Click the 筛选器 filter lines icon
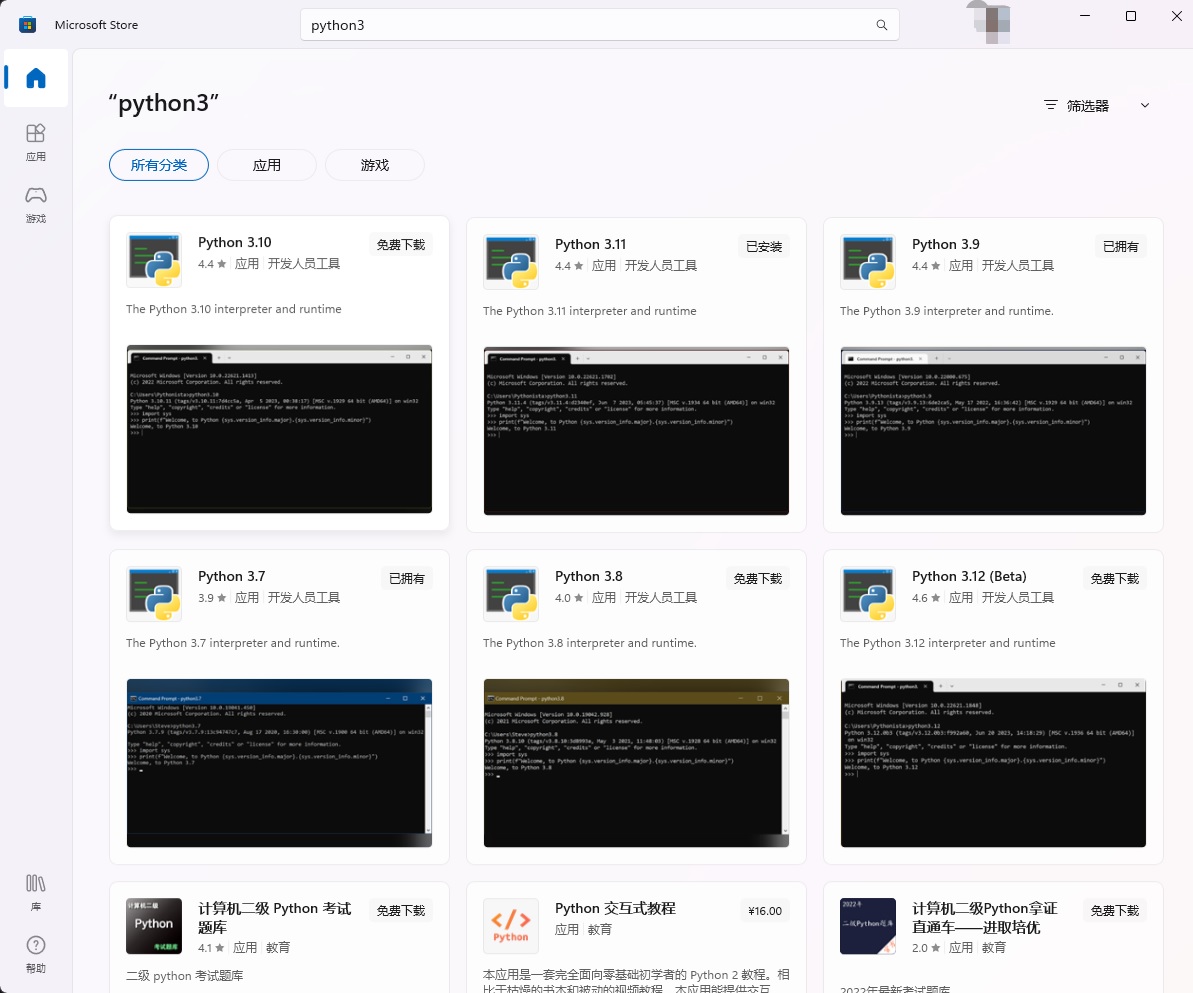Screen dimensions: 1193x993 tap(1051, 105)
